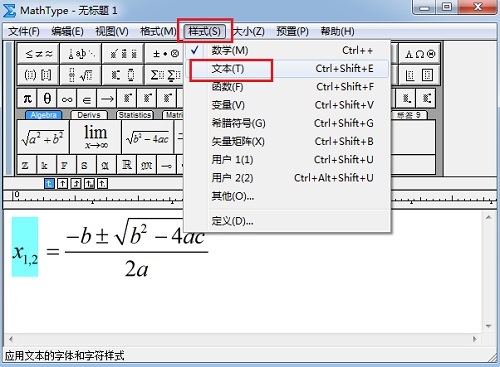Viewport: 500px width, 367px height.
Task: Insert the lim x→∞ expression
Action: 96,137
